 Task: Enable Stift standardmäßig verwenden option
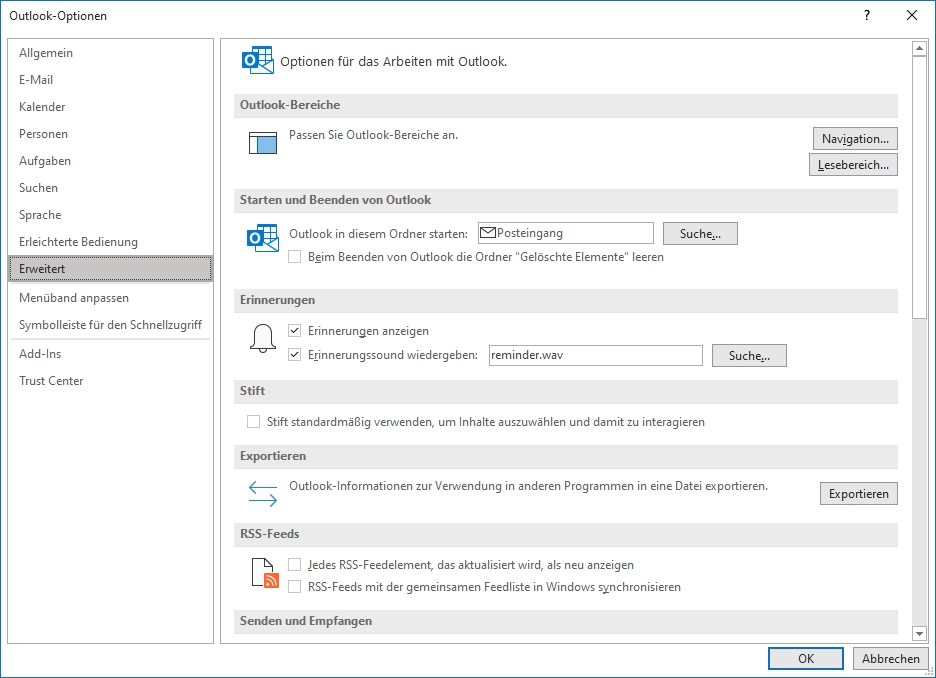pos(254,422)
